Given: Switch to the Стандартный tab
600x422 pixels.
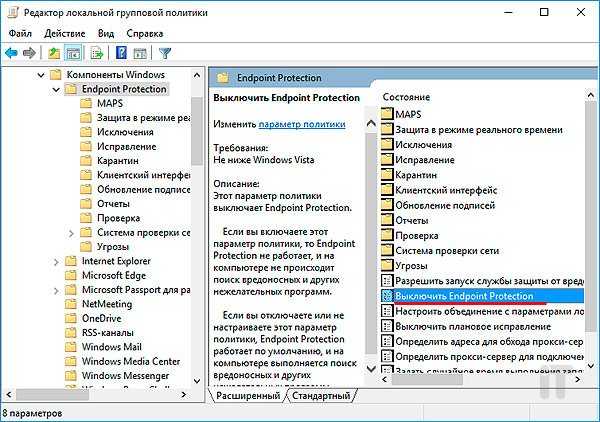Looking at the screenshot, I should tap(321, 396).
